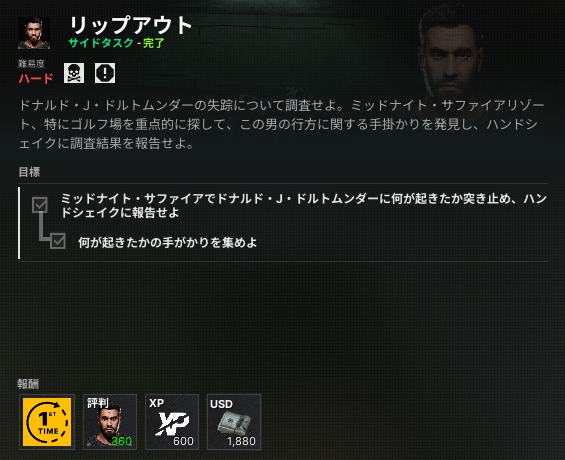Click the main objective text ミッドナイト・サファイア
565x460 pixels.
[304, 205]
